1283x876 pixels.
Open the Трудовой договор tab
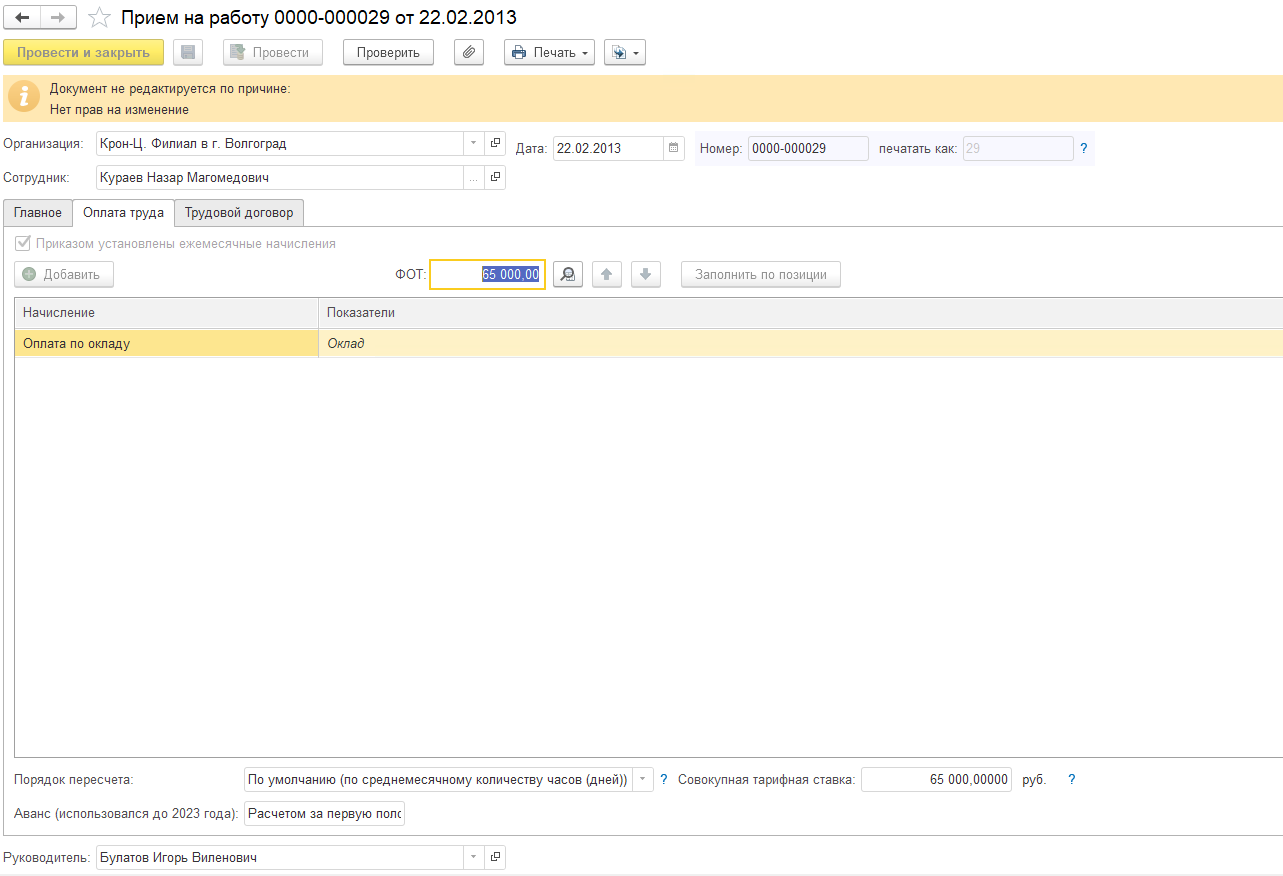pyautogui.click(x=239, y=213)
